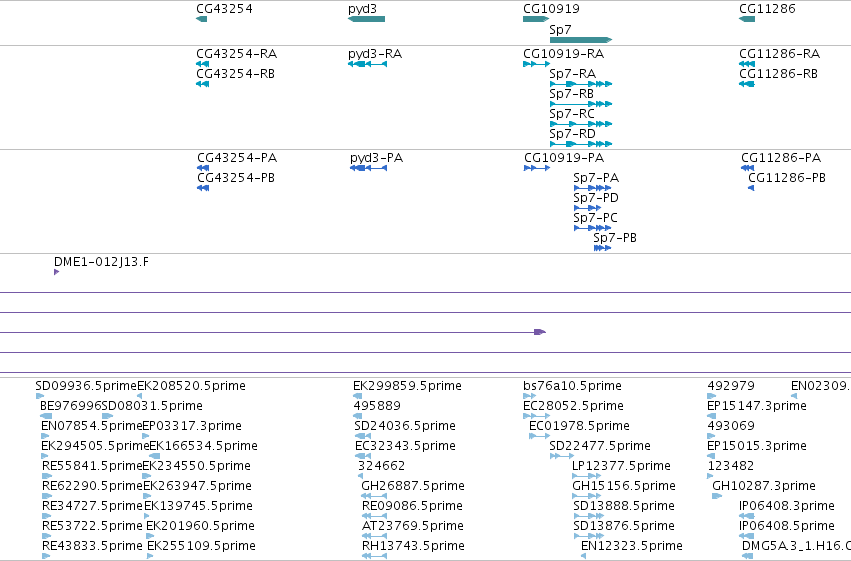Click the SD24036.5prime EST glyph
This screenshot has height=561, width=851.
(363, 436)
